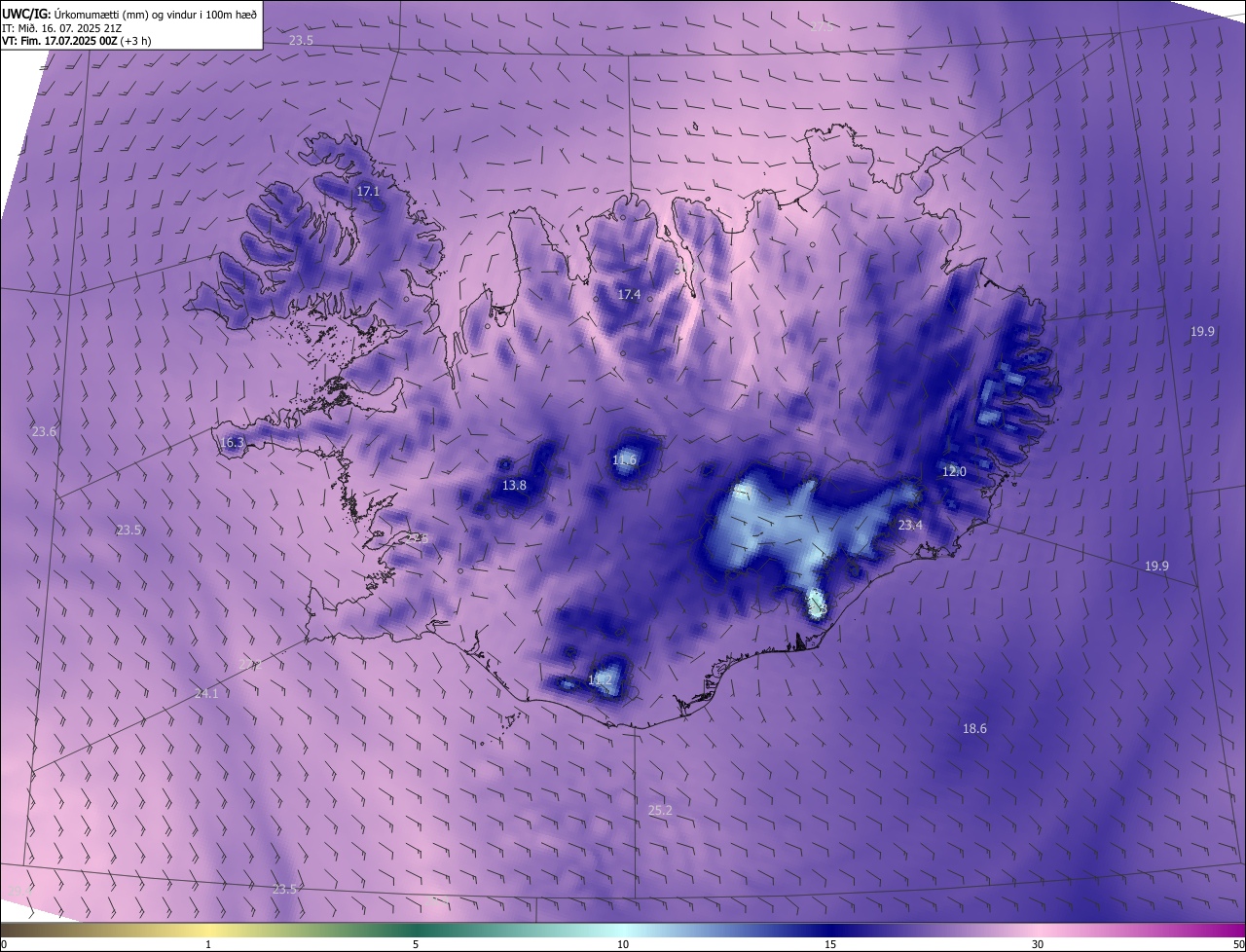Click the 11.6 value on the map
The height and width of the screenshot is (952, 1246).
[624, 459]
